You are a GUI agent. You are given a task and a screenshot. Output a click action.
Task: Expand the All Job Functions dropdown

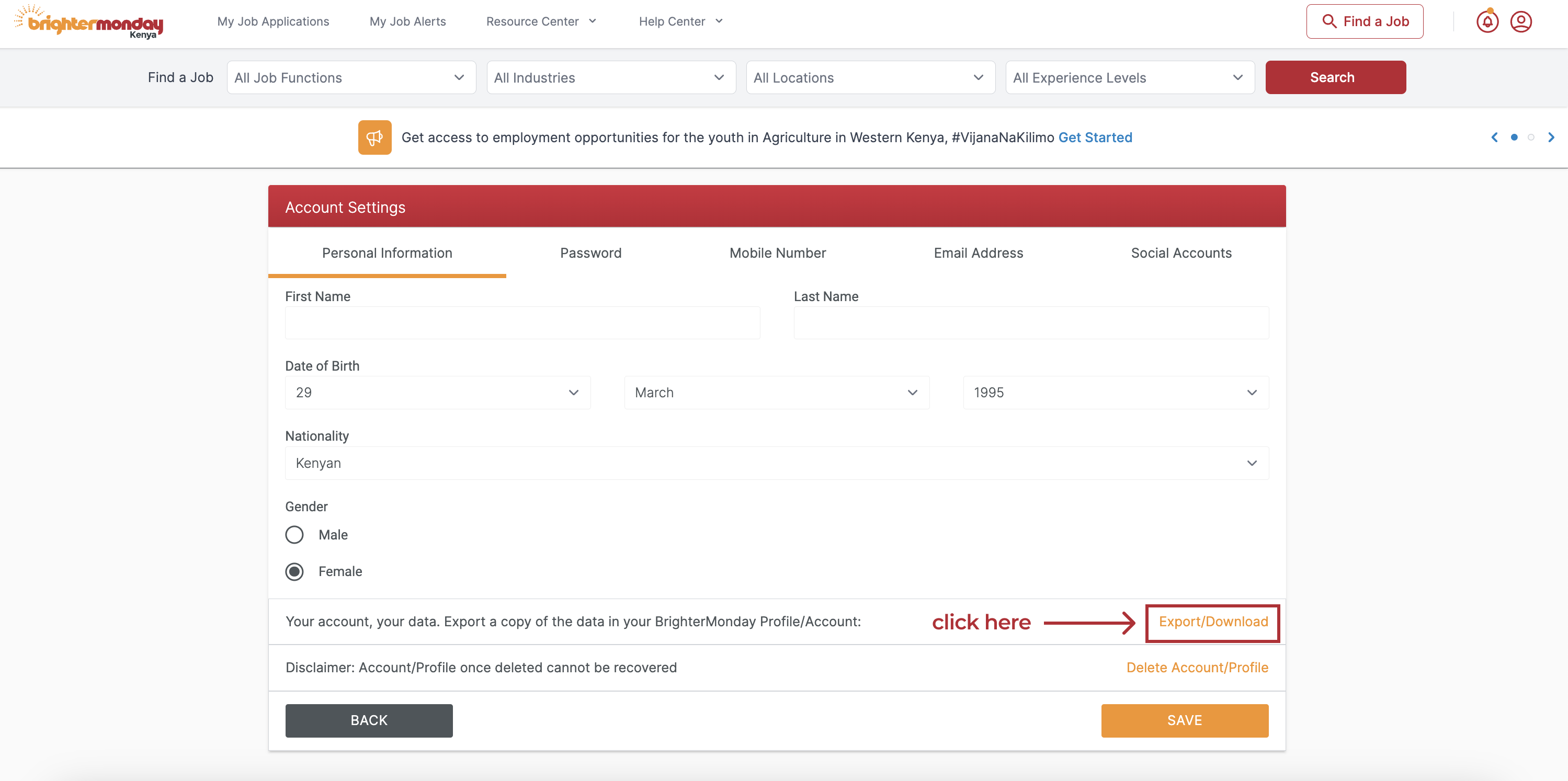click(351, 77)
